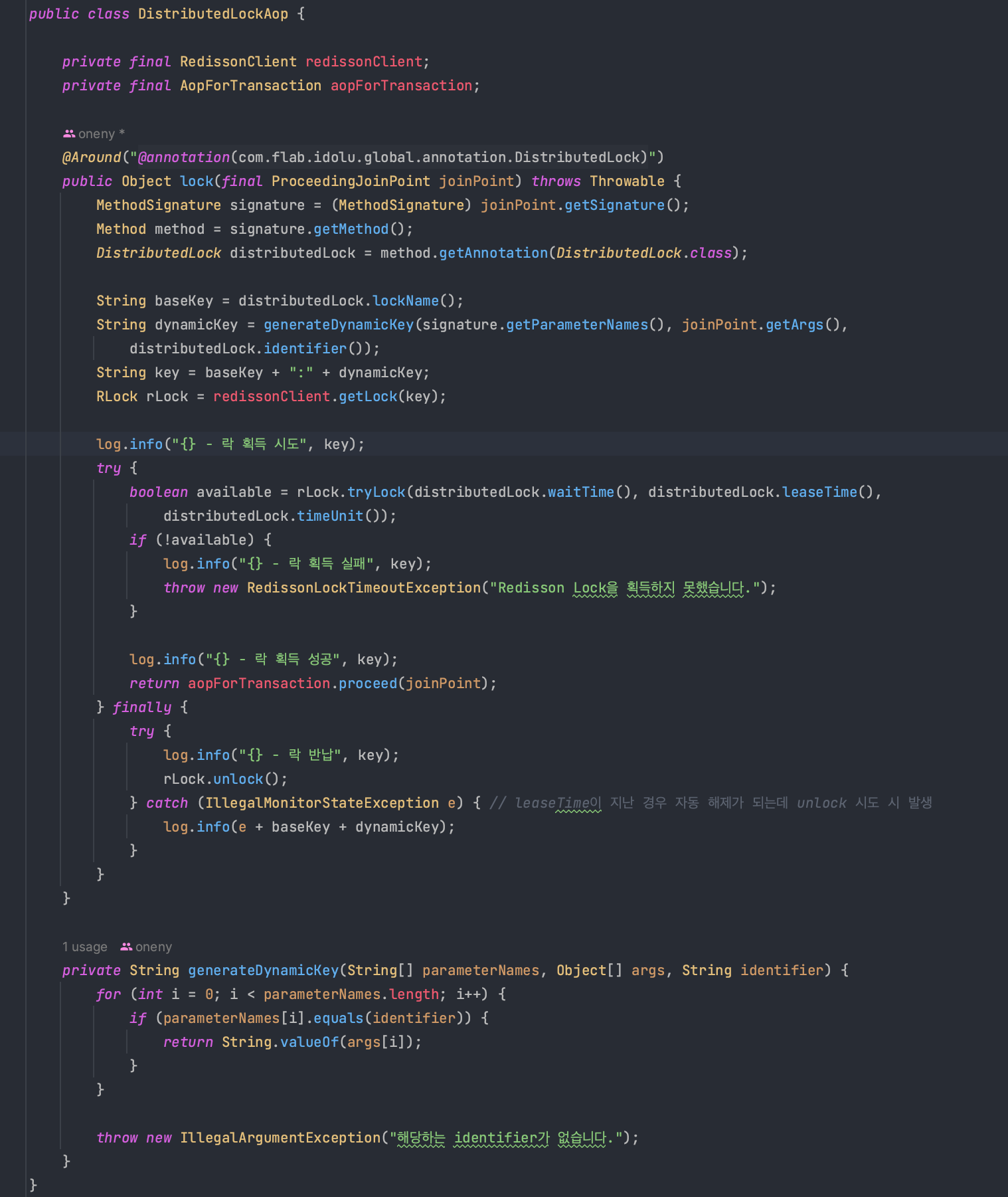Click the waitTime() call

[x=589, y=492]
